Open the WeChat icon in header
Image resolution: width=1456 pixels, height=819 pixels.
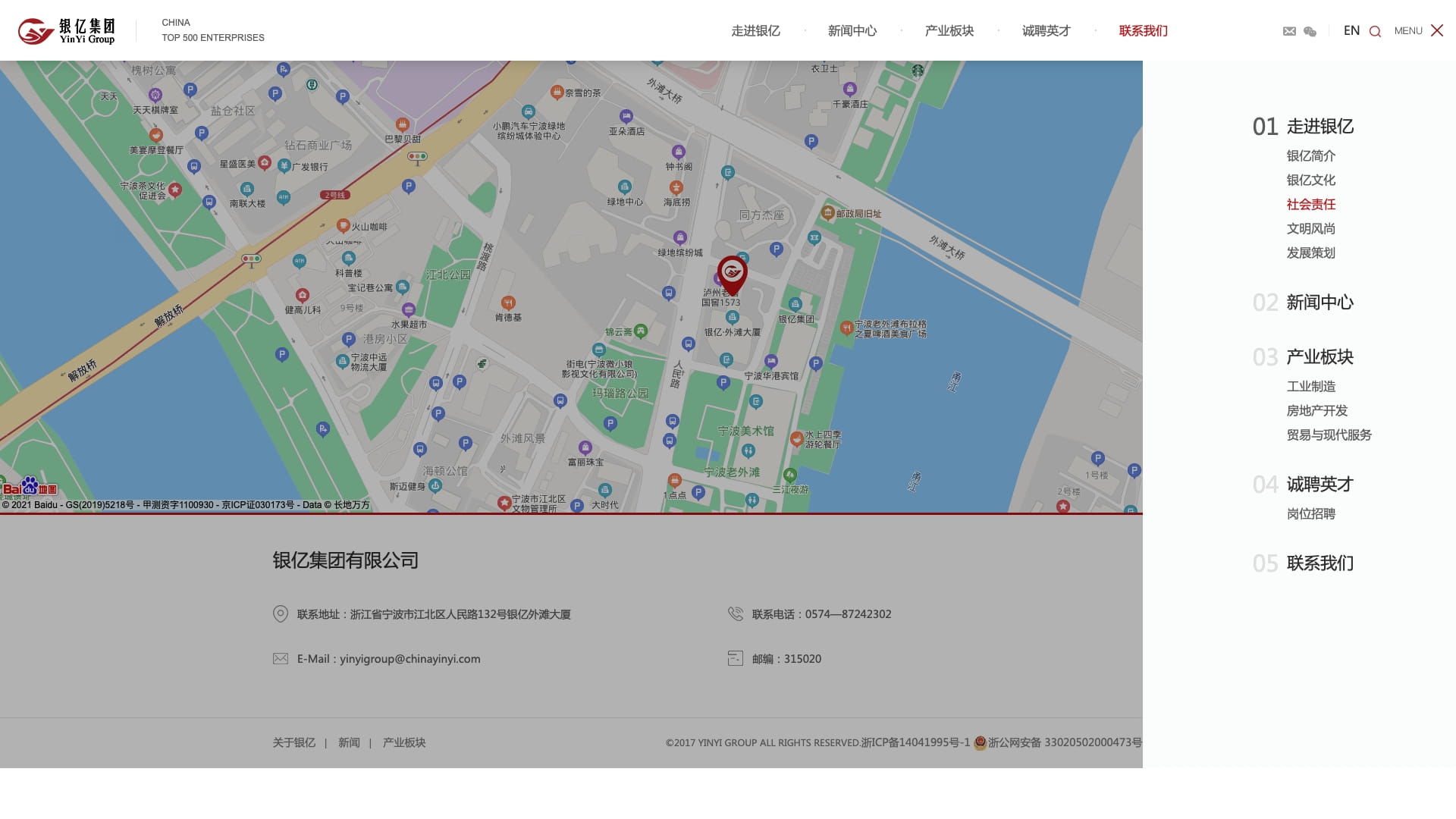tap(1310, 31)
